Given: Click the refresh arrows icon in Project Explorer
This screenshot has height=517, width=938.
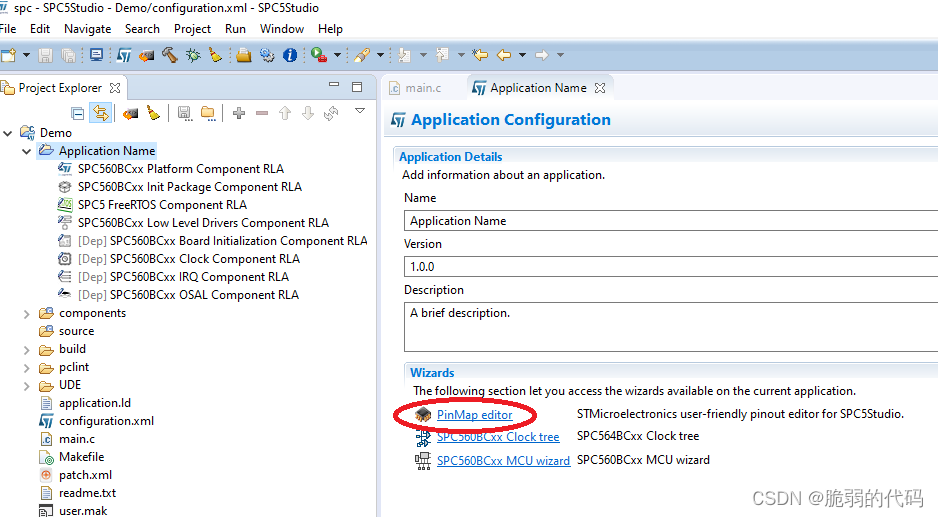Looking at the screenshot, I should (331, 113).
